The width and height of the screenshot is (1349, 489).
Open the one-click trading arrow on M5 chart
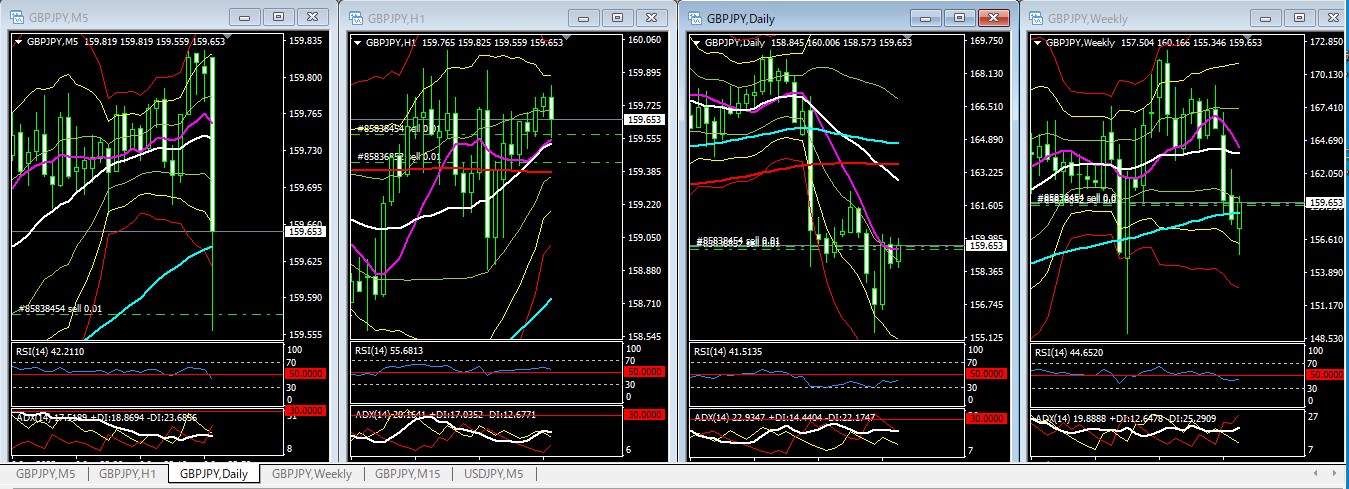[x=18, y=42]
